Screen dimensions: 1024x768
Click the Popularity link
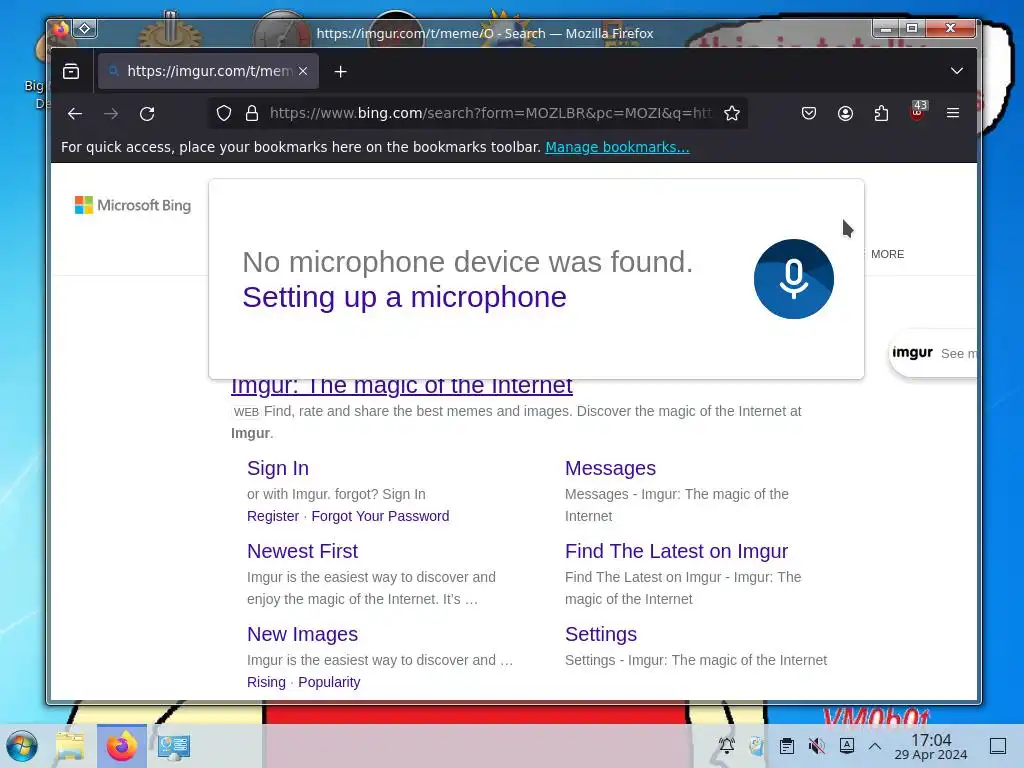329,682
